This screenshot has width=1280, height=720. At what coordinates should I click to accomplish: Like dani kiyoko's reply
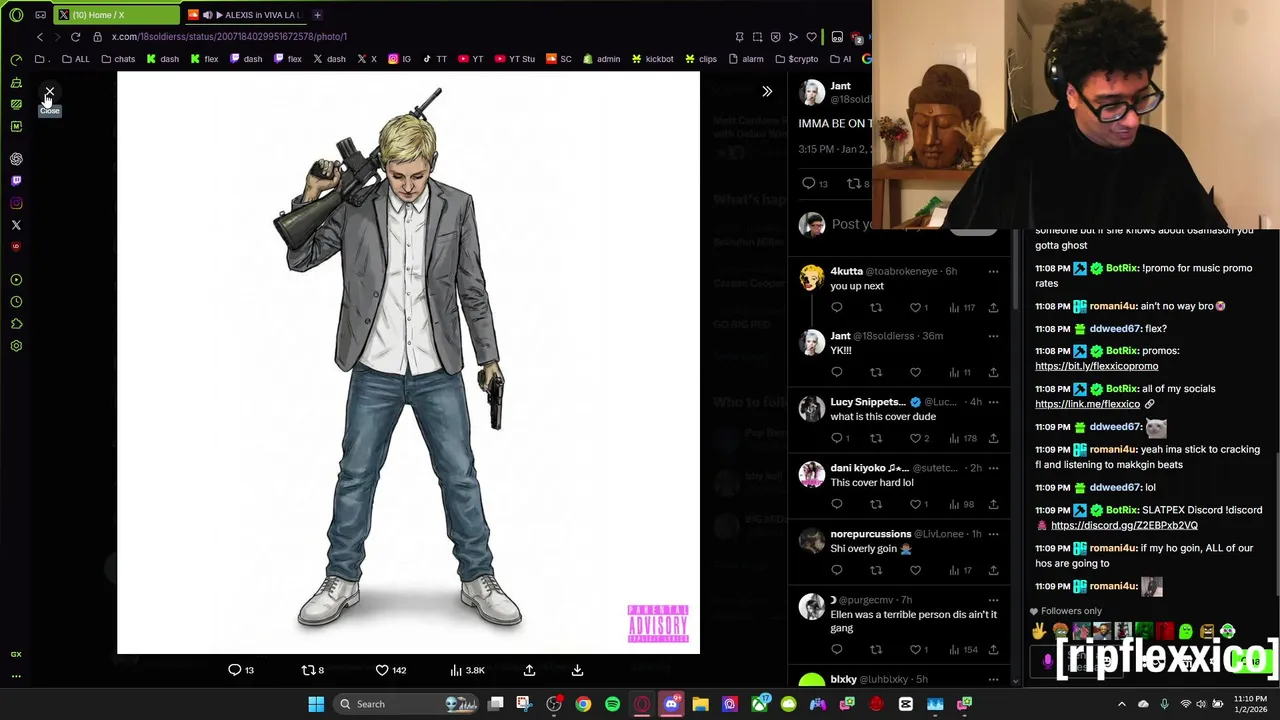click(918, 504)
